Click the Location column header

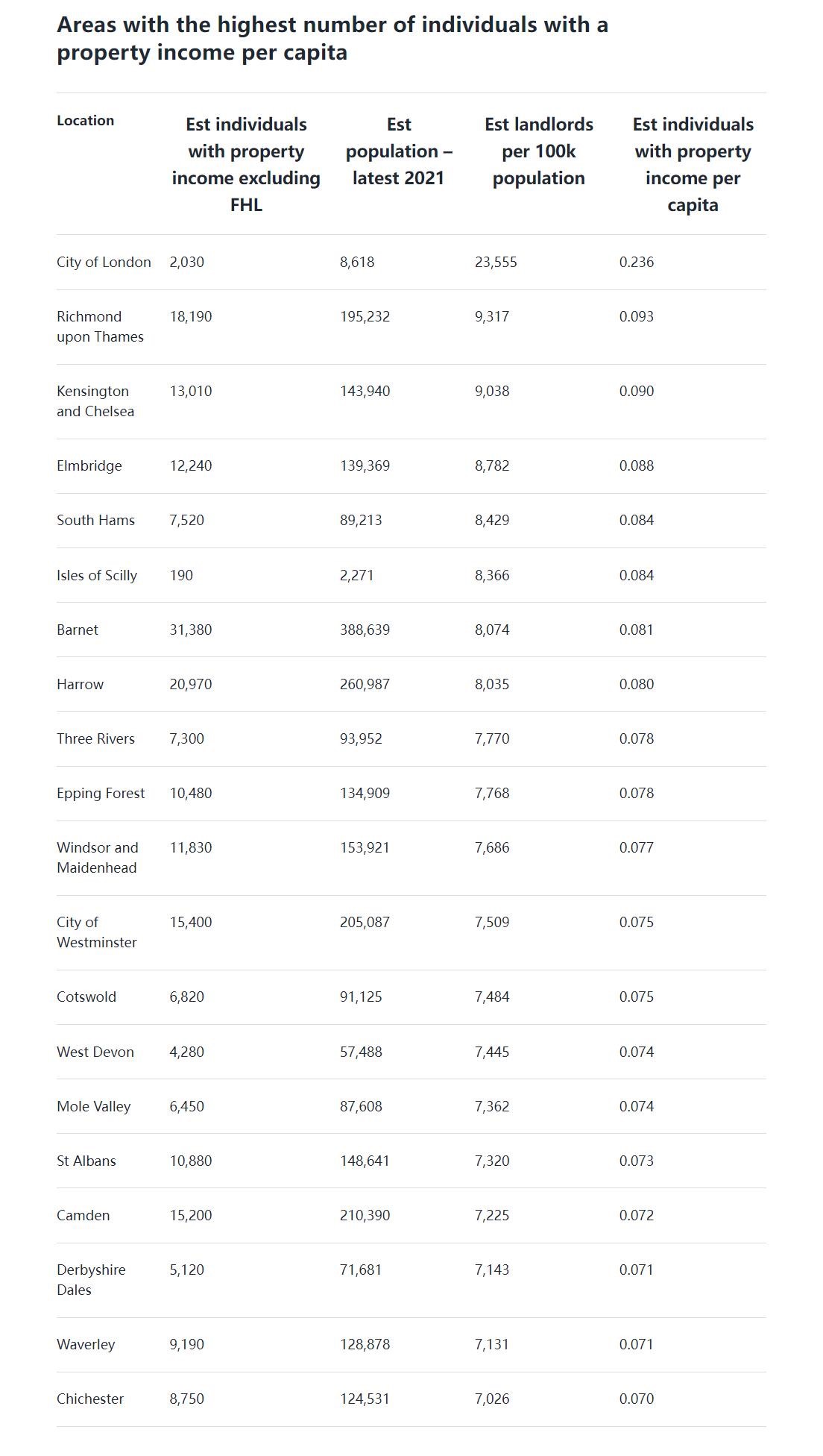(85, 121)
